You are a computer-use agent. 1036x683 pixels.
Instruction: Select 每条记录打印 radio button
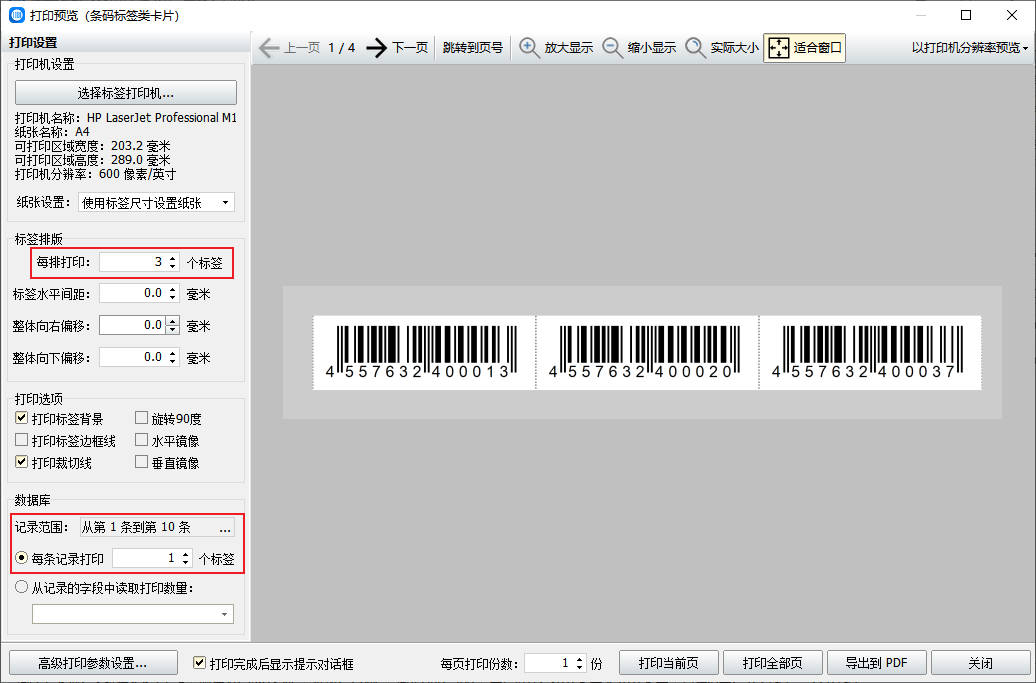coord(22,558)
